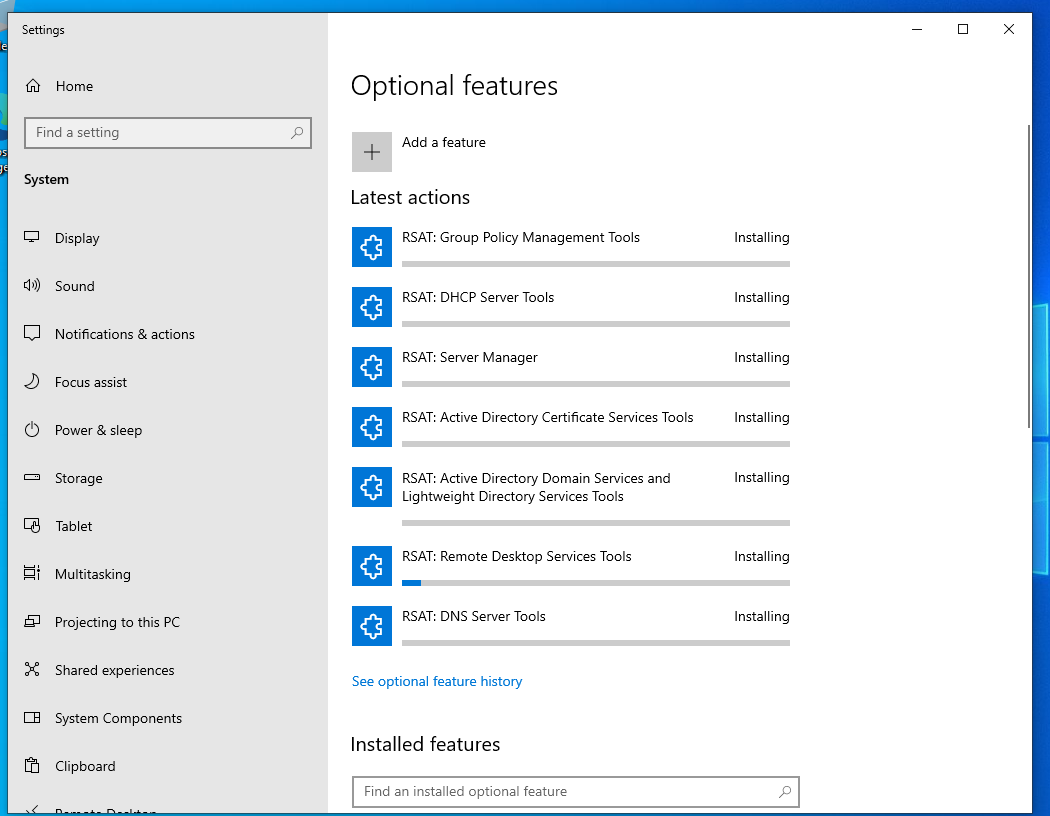Click the Display monitor icon
This screenshot has height=816, width=1050.
click(31, 237)
